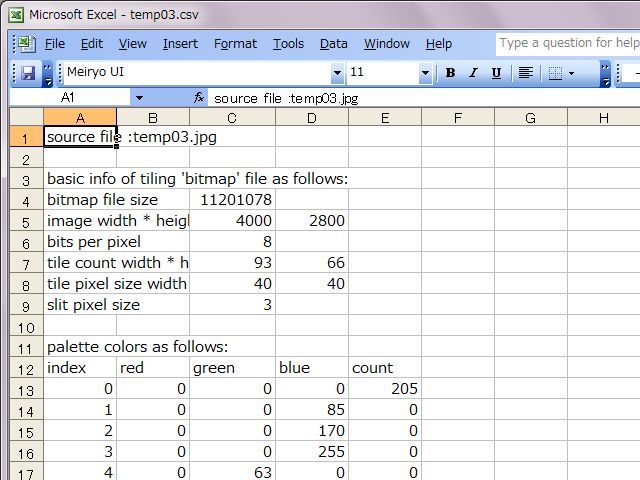Viewport: 640px width, 480px height.
Task: Open the View menu
Action: coord(132,44)
